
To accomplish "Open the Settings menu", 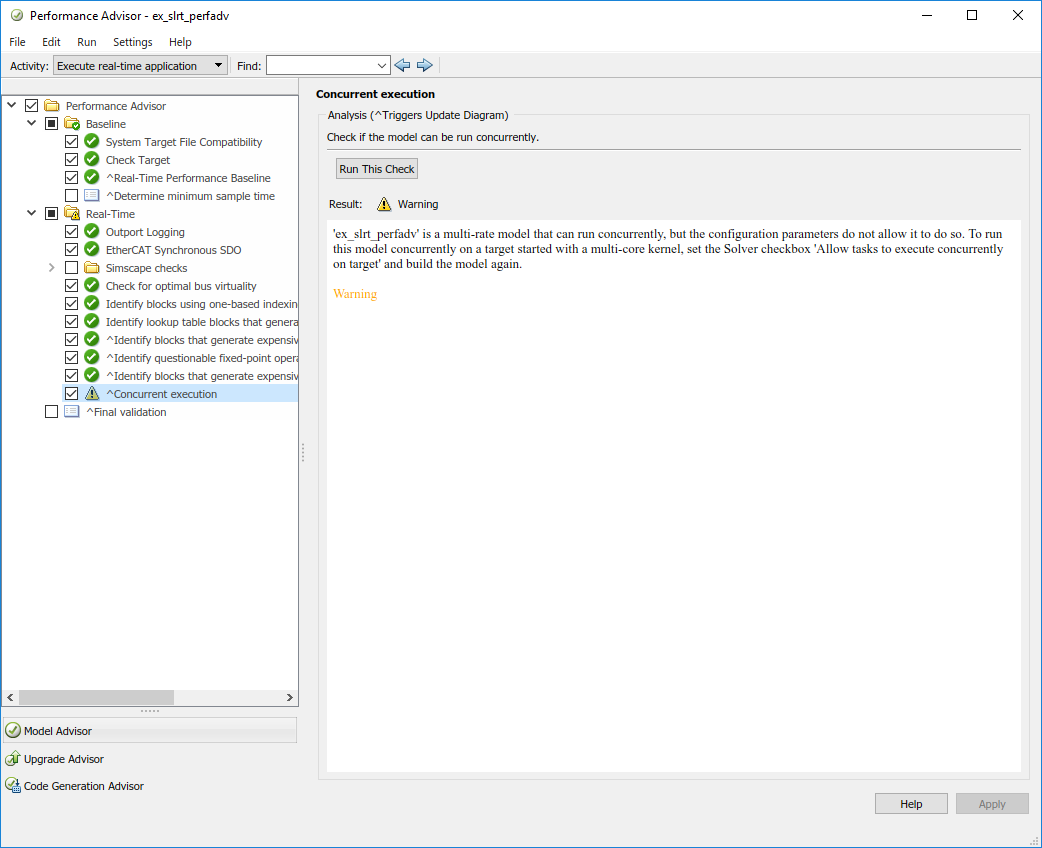I will click(x=132, y=42).
